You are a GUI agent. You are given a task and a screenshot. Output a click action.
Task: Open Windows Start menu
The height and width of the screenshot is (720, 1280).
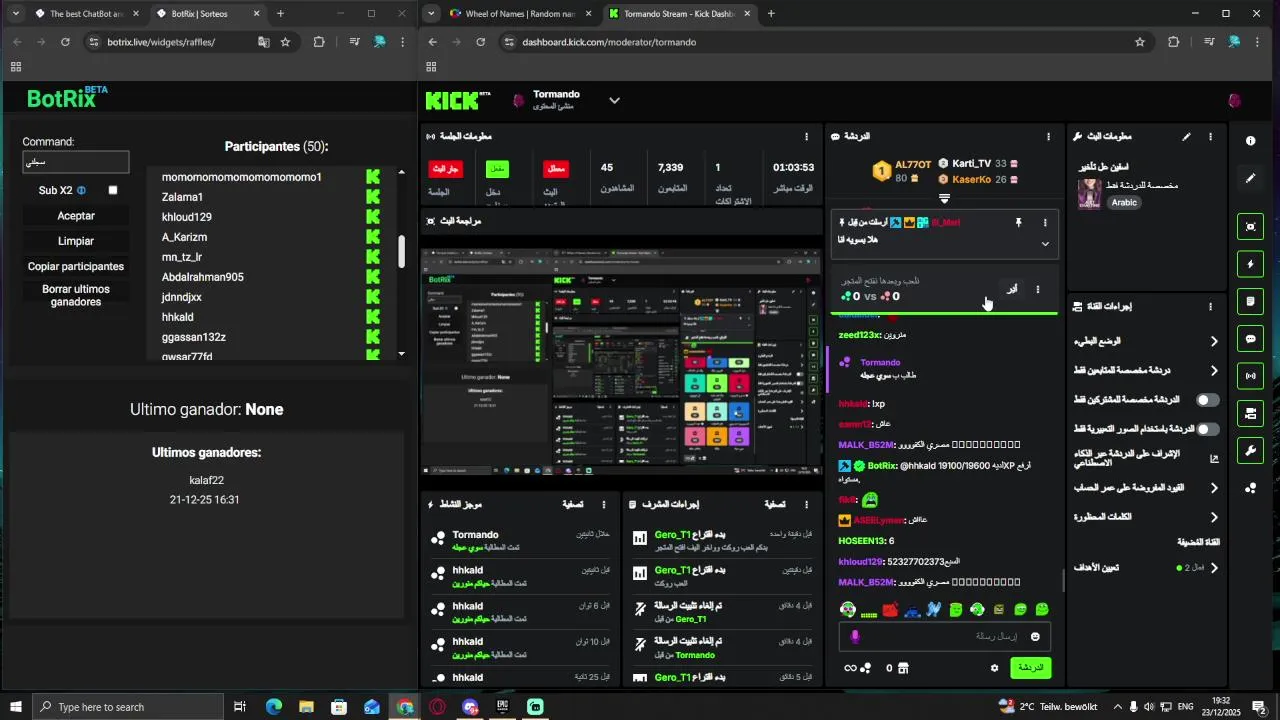pos(15,707)
